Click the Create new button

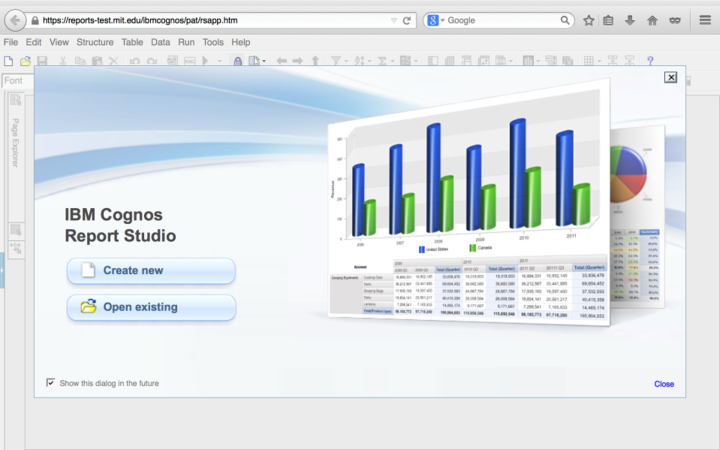pyautogui.click(x=151, y=271)
